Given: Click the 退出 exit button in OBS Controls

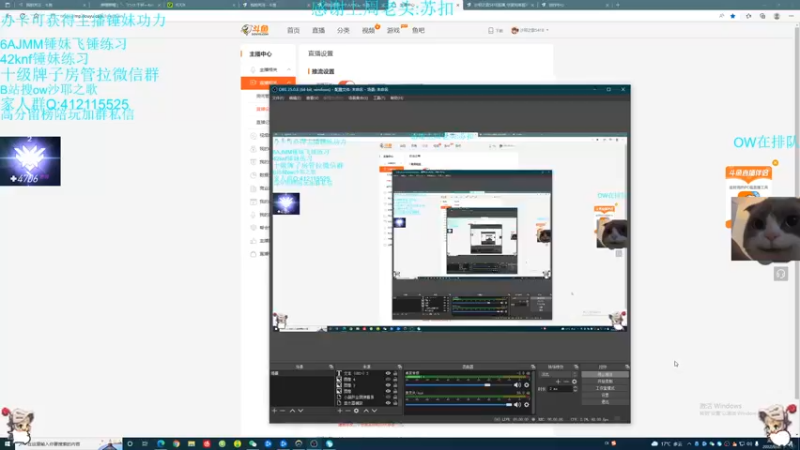Looking at the screenshot, I should tap(605, 402).
